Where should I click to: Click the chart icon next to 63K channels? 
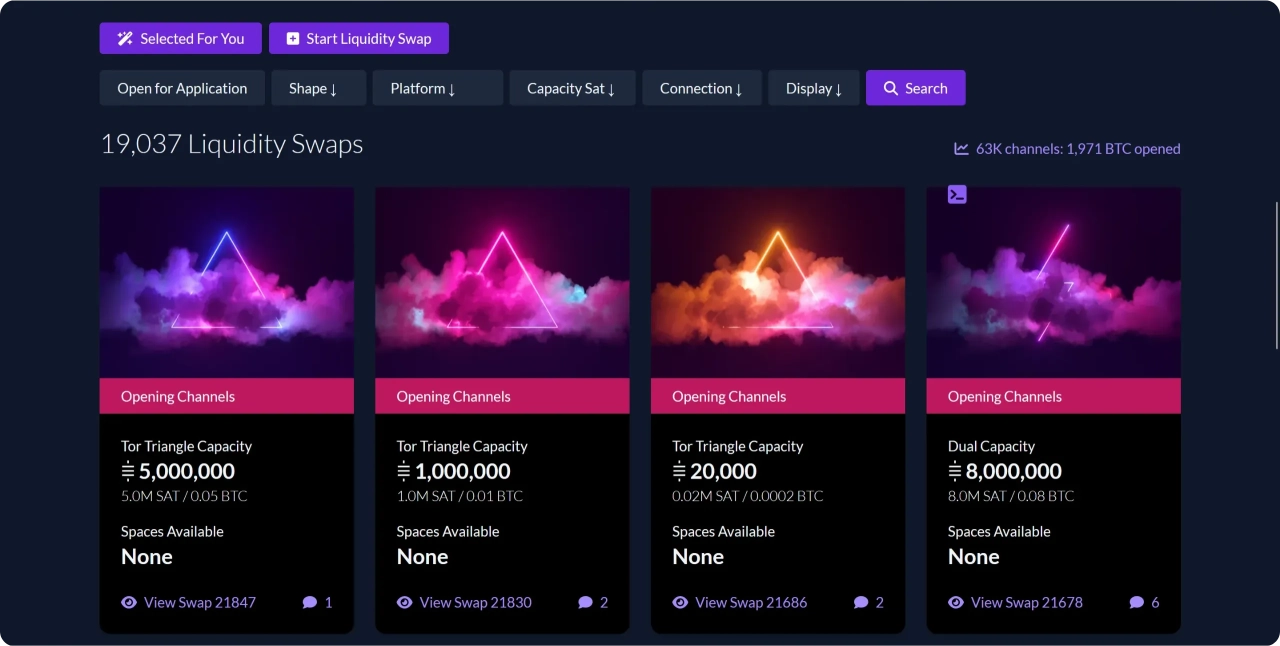pyautogui.click(x=961, y=149)
